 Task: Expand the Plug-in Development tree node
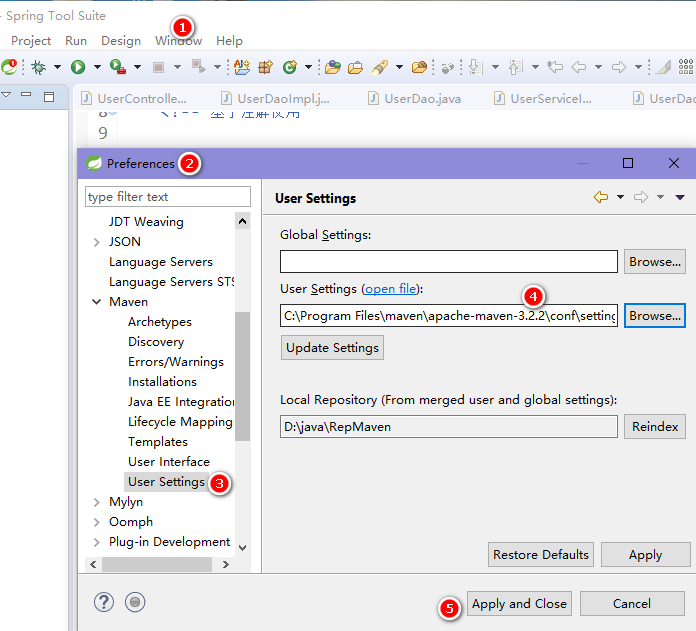(96, 542)
